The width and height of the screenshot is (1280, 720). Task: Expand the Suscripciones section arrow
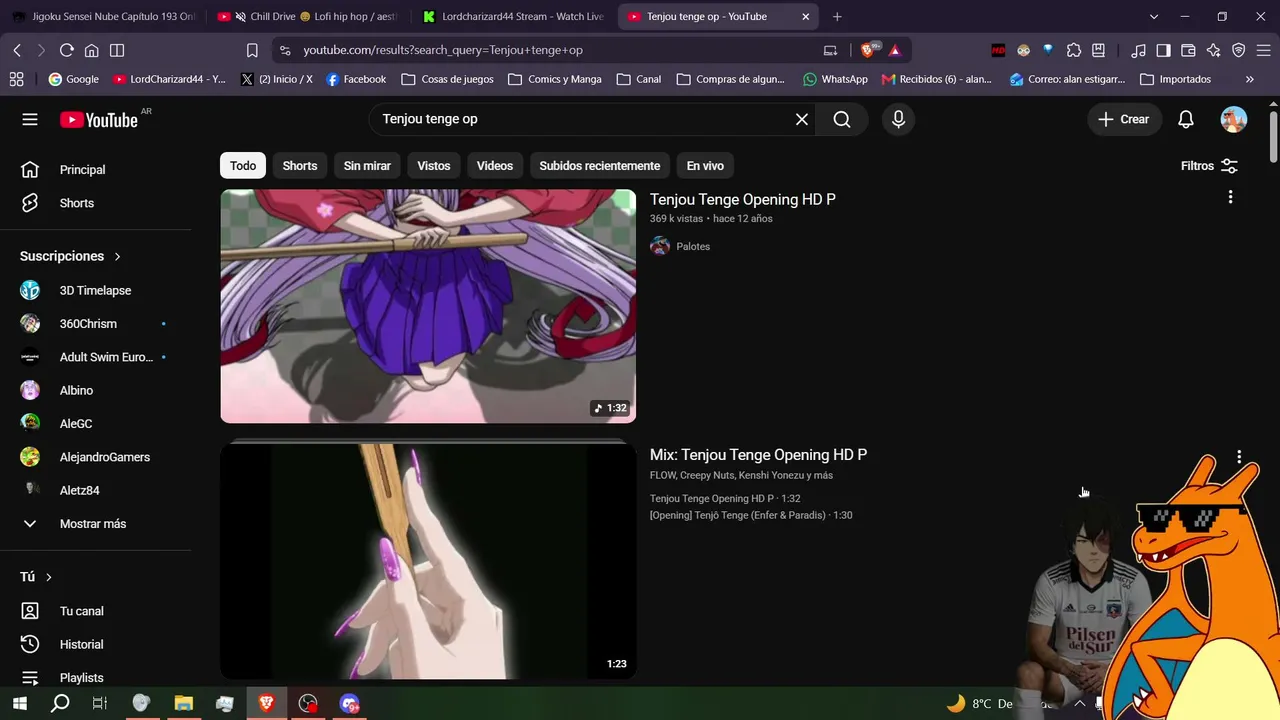pyautogui.click(x=117, y=256)
